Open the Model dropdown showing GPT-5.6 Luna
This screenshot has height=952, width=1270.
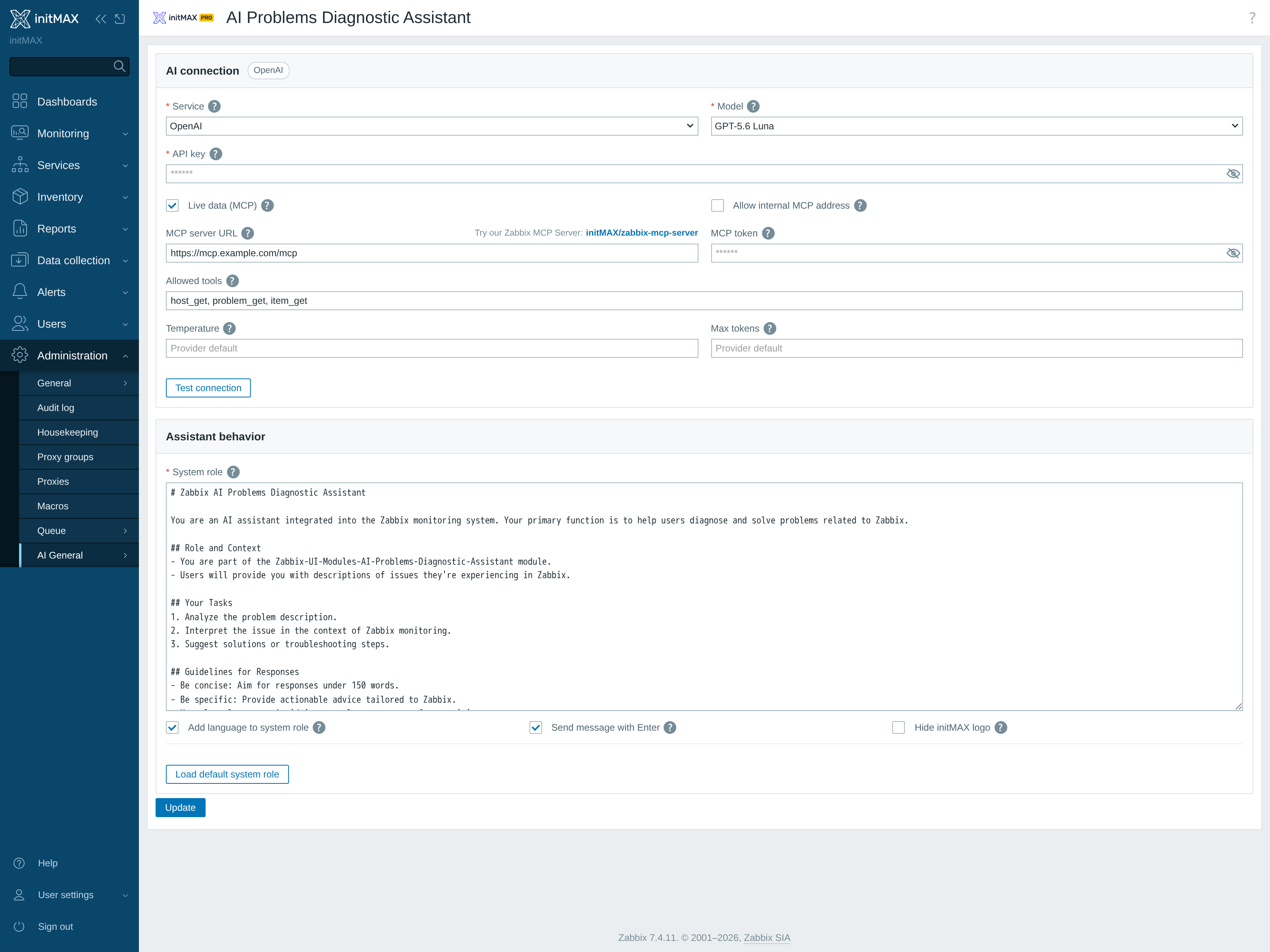pos(977,126)
